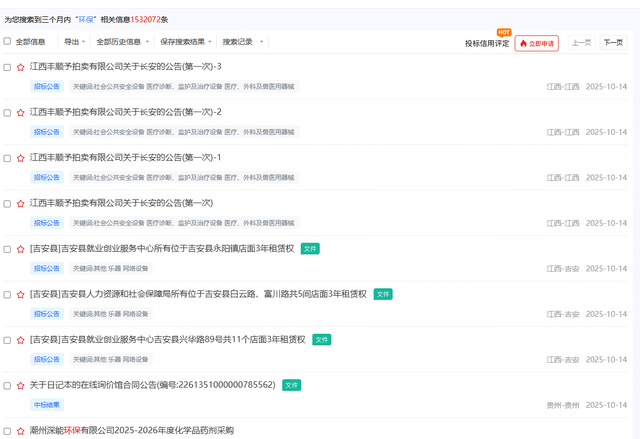Open the 潮州深能环保有限公司 procurement title link
The image size is (640, 439).
tap(131, 430)
